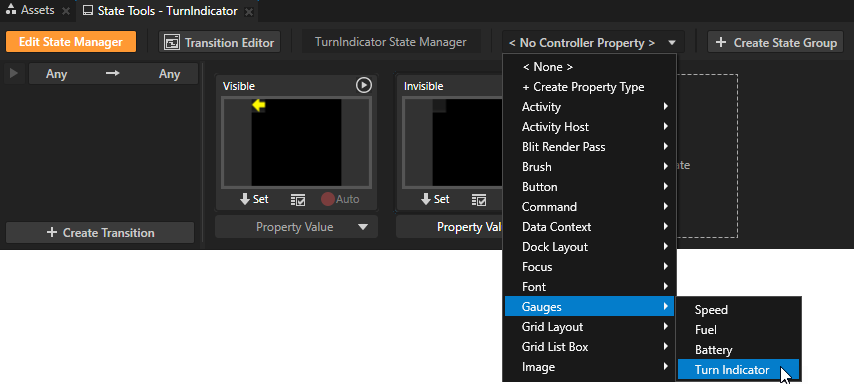Click the Edit State Manager button

click(71, 42)
